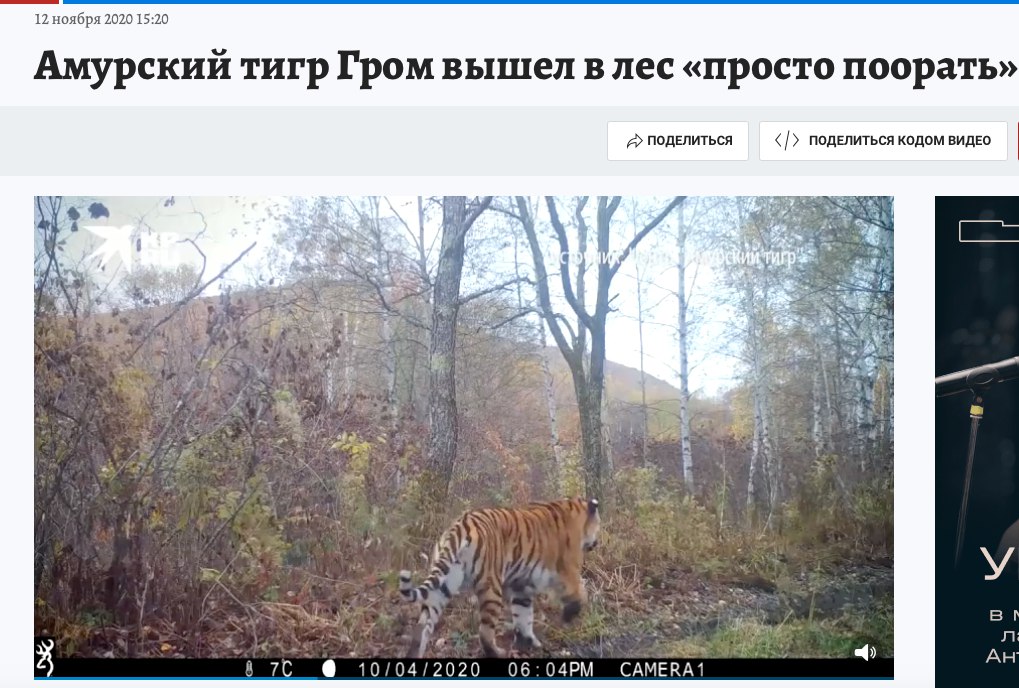Click the embed code brackets icon
Image resolution: width=1019 pixels, height=688 pixels.
pyautogui.click(x=786, y=140)
